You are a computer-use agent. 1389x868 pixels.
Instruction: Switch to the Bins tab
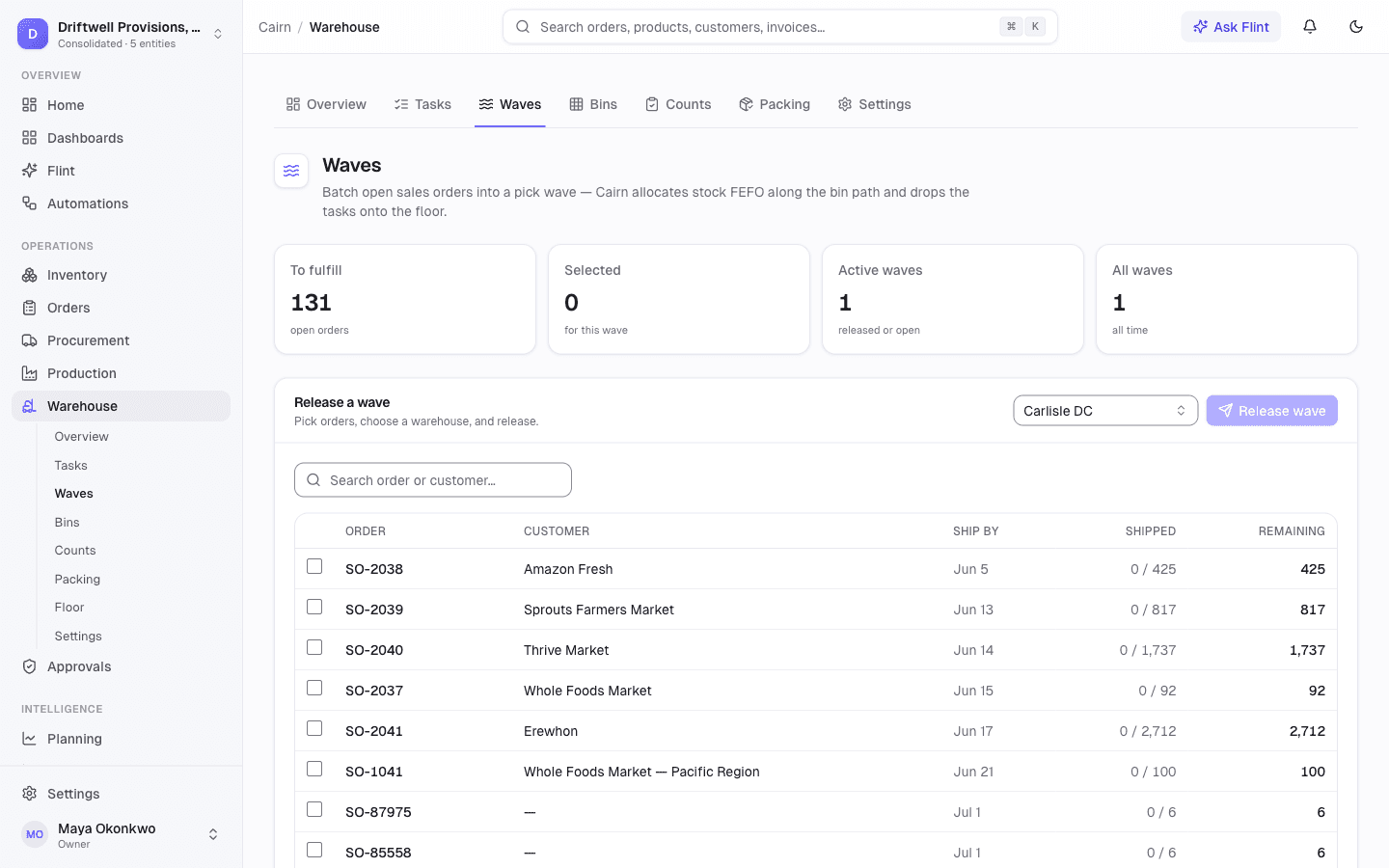[x=593, y=104]
